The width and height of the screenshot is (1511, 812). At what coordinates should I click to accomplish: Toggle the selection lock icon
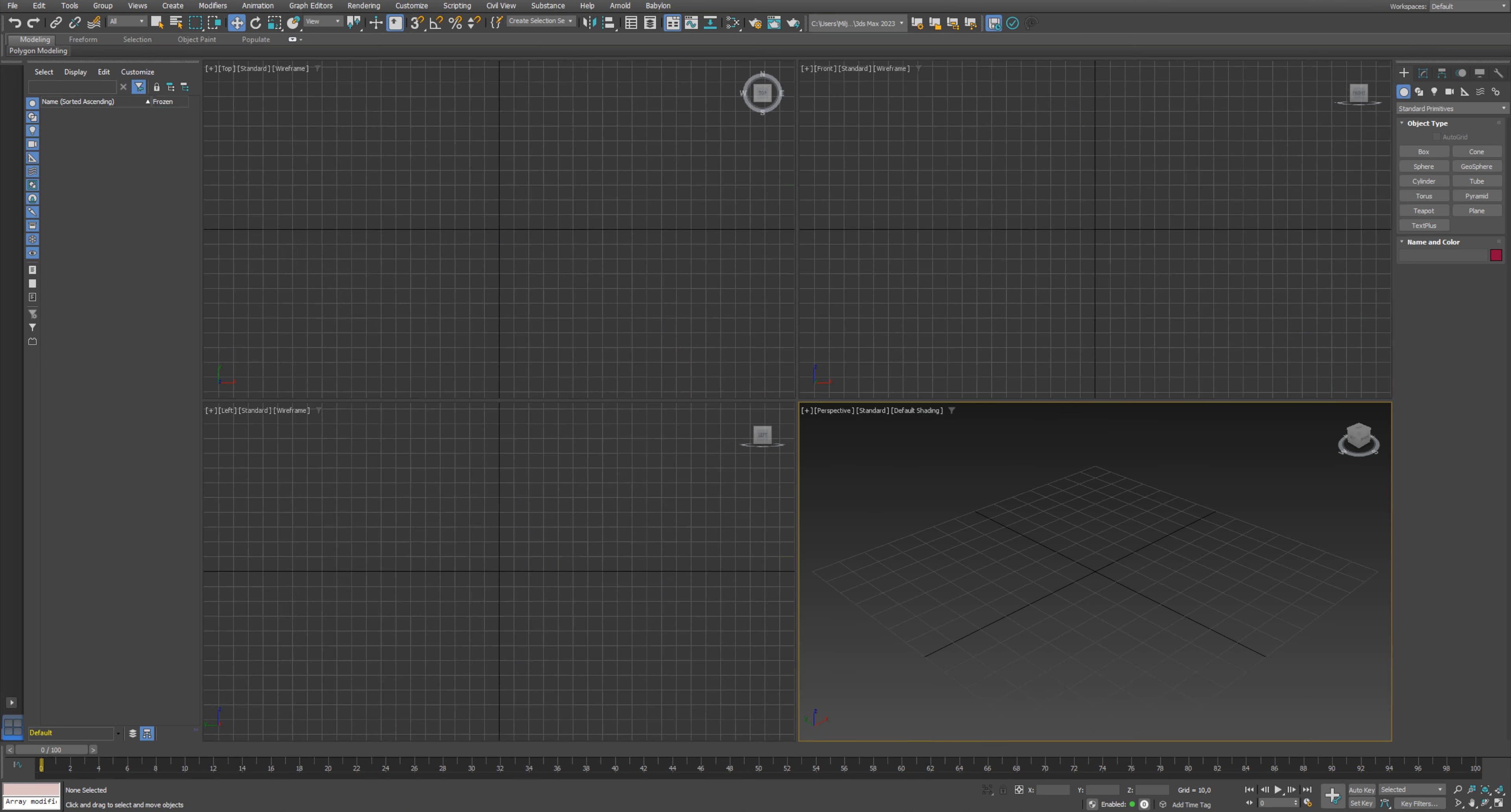pos(1003,790)
